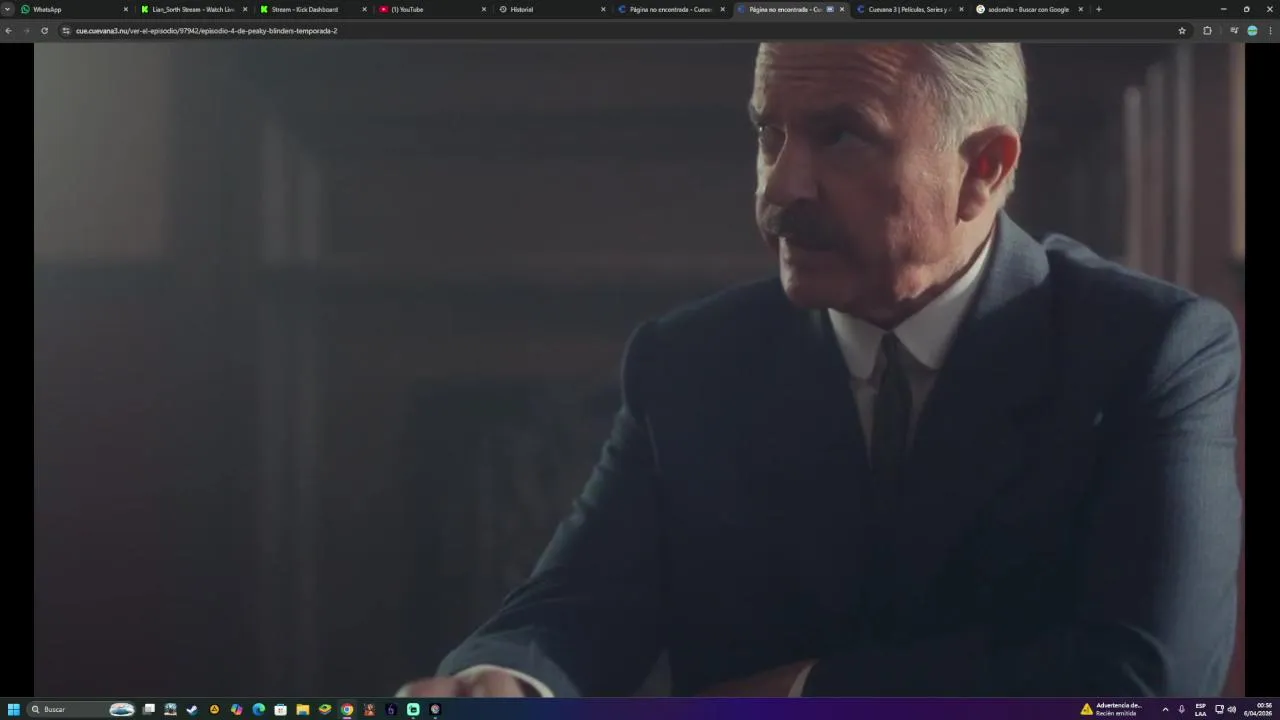
Task: Open the network settings tray icon
Action: click(x=1219, y=709)
